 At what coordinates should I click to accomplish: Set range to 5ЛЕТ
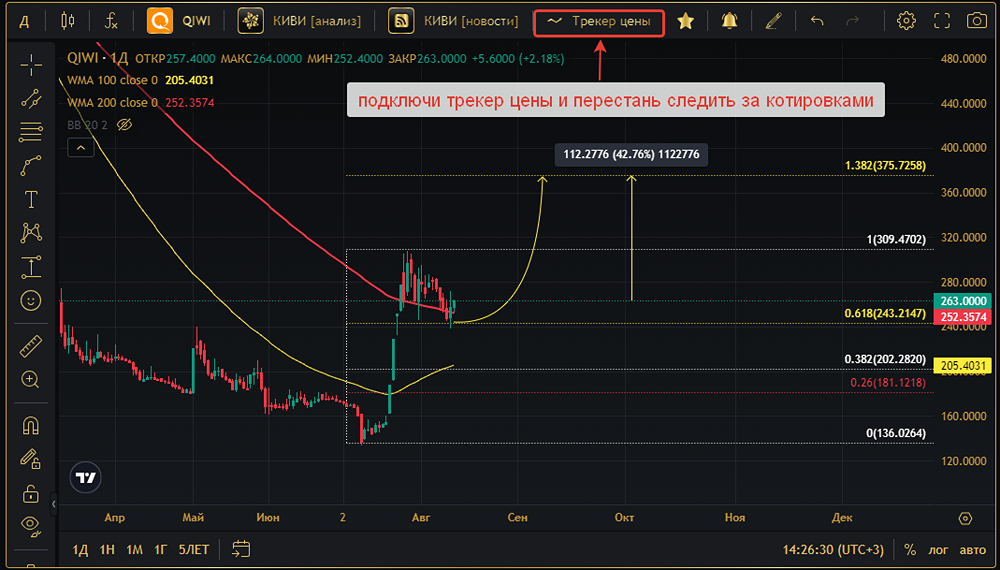tap(193, 550)
